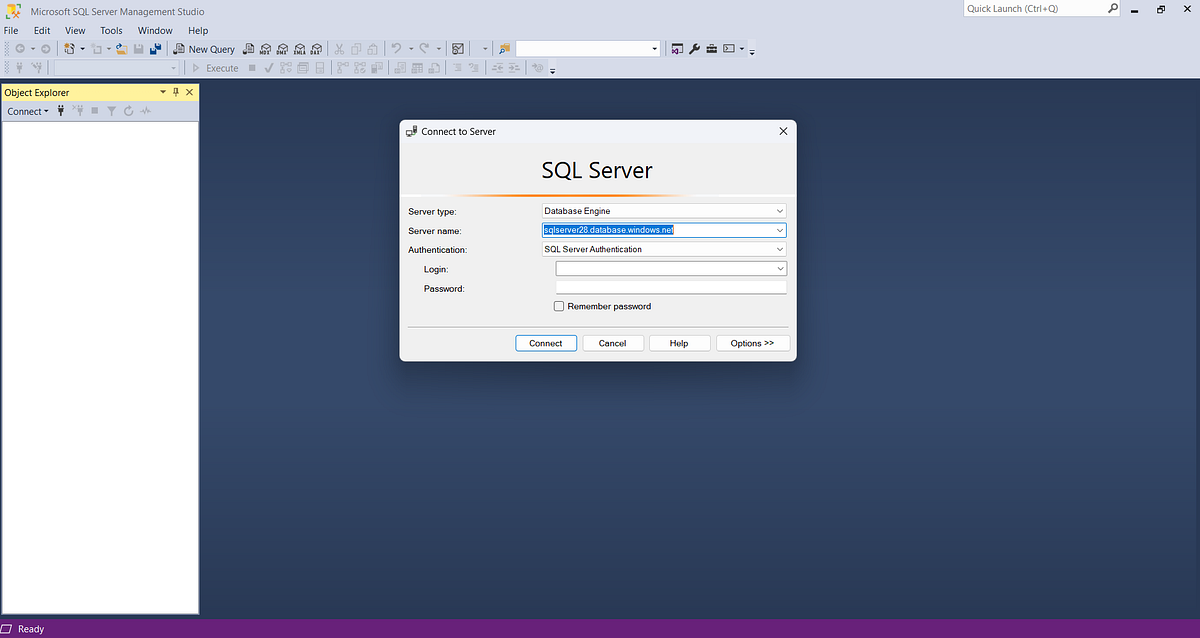
Task: Click the Redo arrow icon
Action: click(x=424, y=49)
